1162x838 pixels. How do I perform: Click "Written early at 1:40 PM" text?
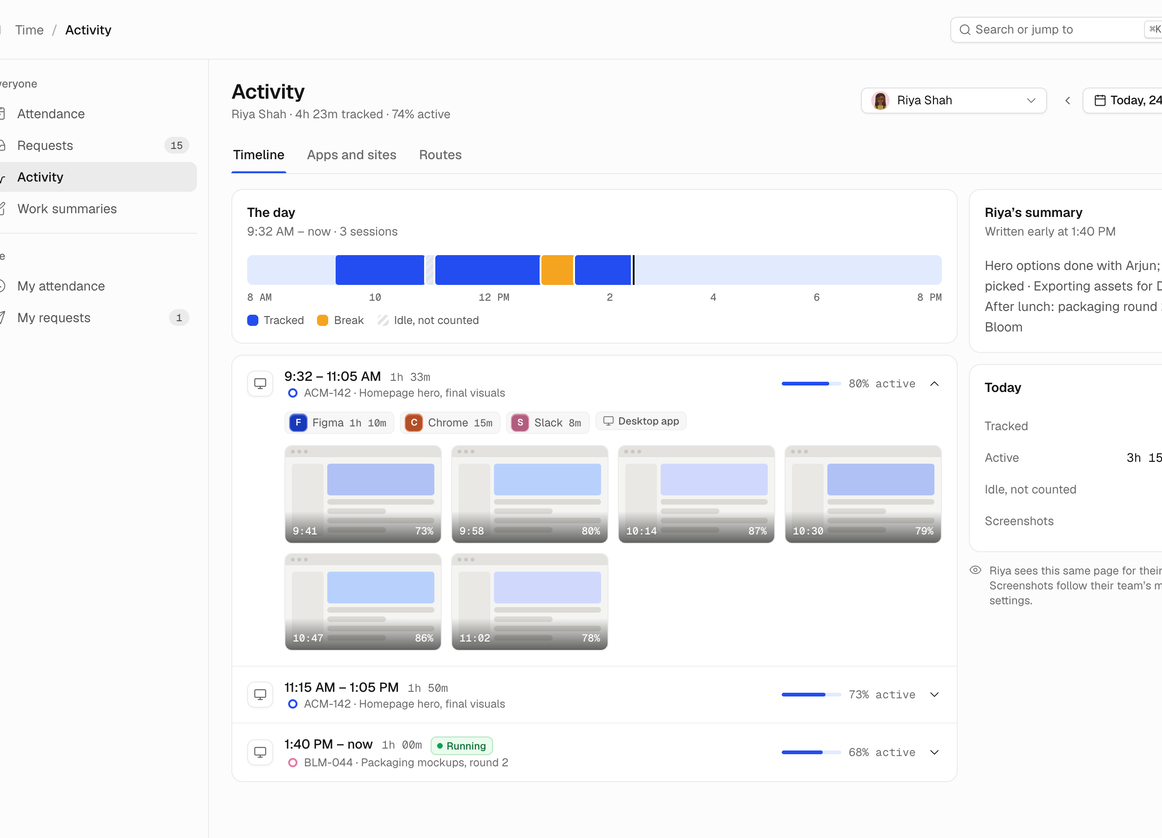[1050, 232]
